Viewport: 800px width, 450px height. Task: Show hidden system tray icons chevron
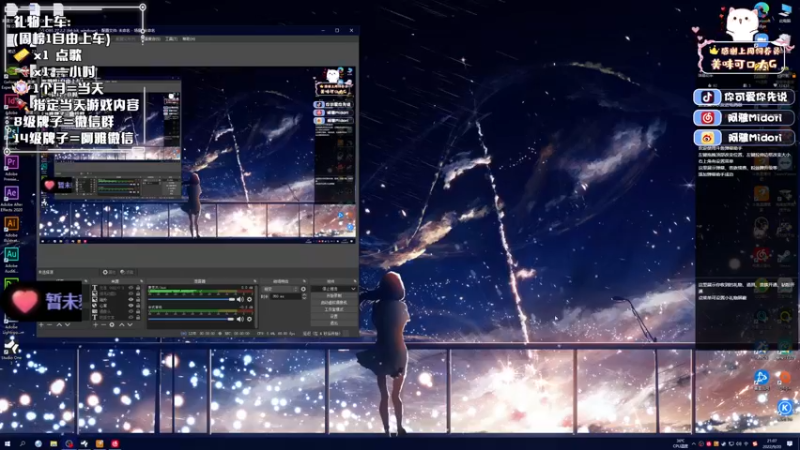pyautogui.click(x=693, y=443)
